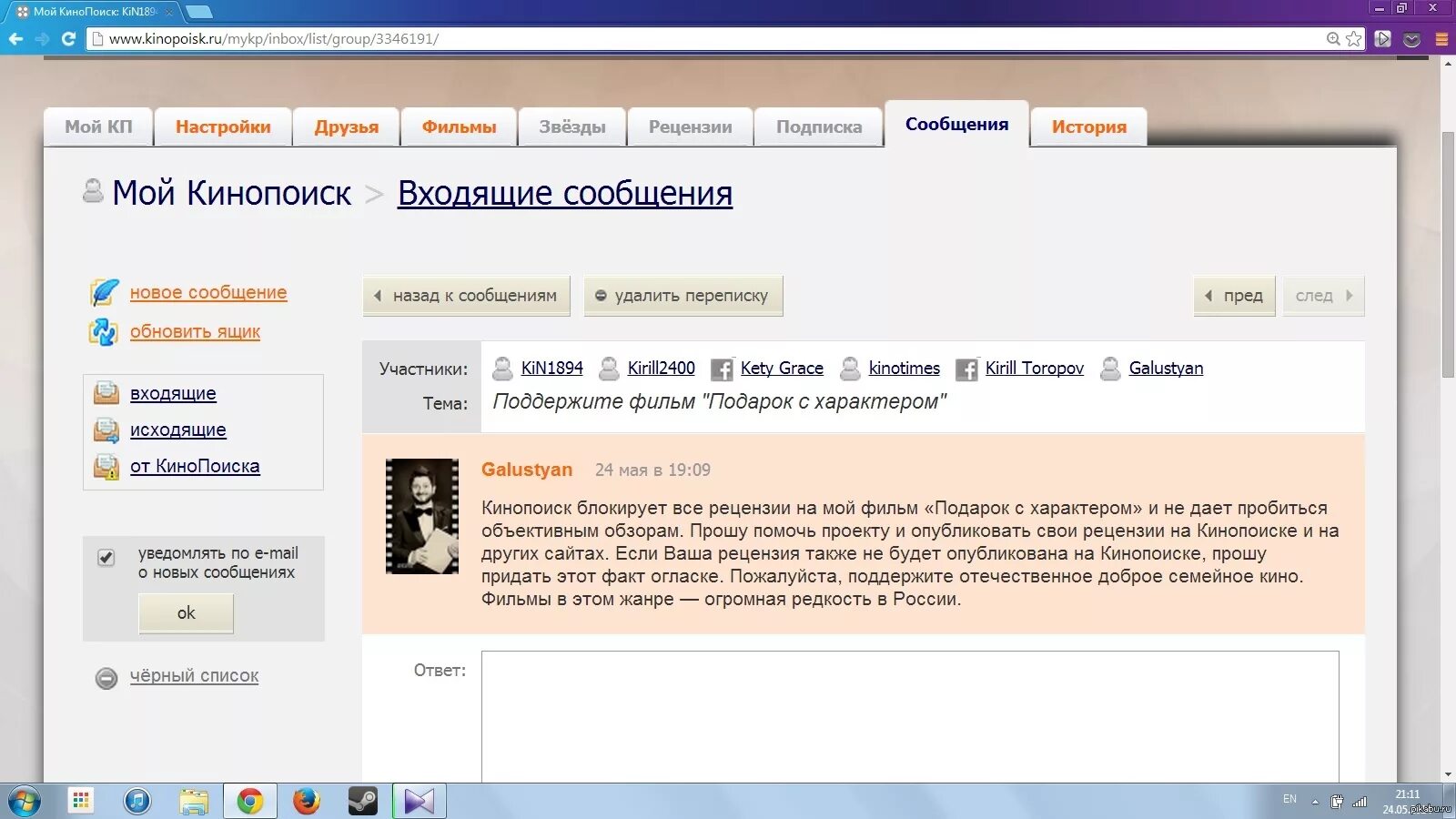Click the user avatar icon next to kinotimes

[850, 369]
